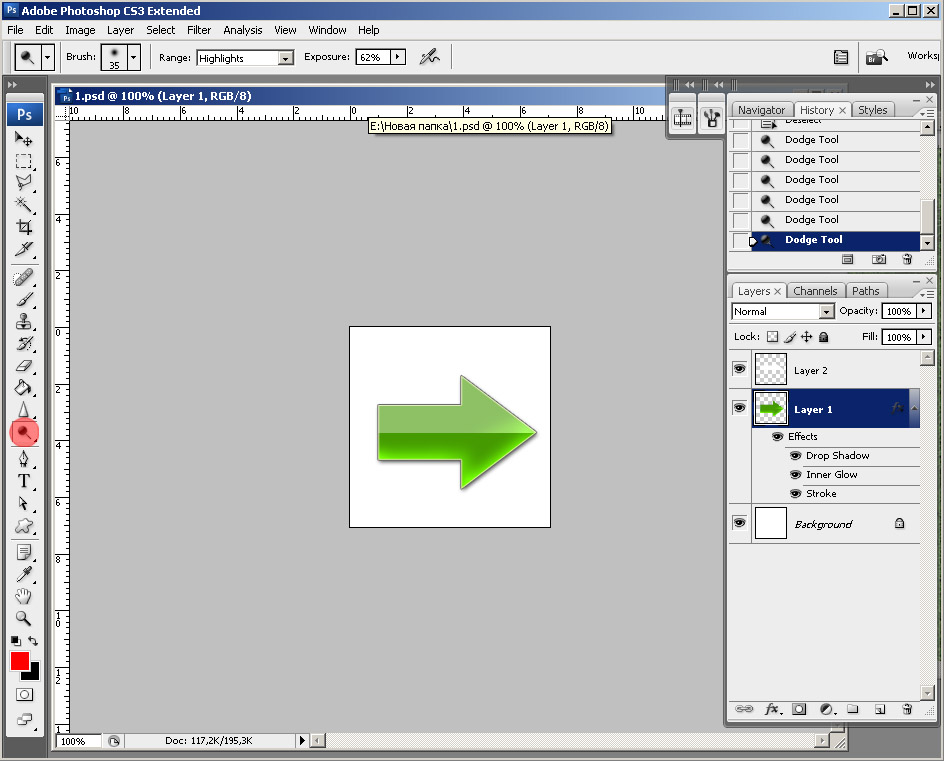
Task: Select the History Brush tool
Action: point(23,344)
